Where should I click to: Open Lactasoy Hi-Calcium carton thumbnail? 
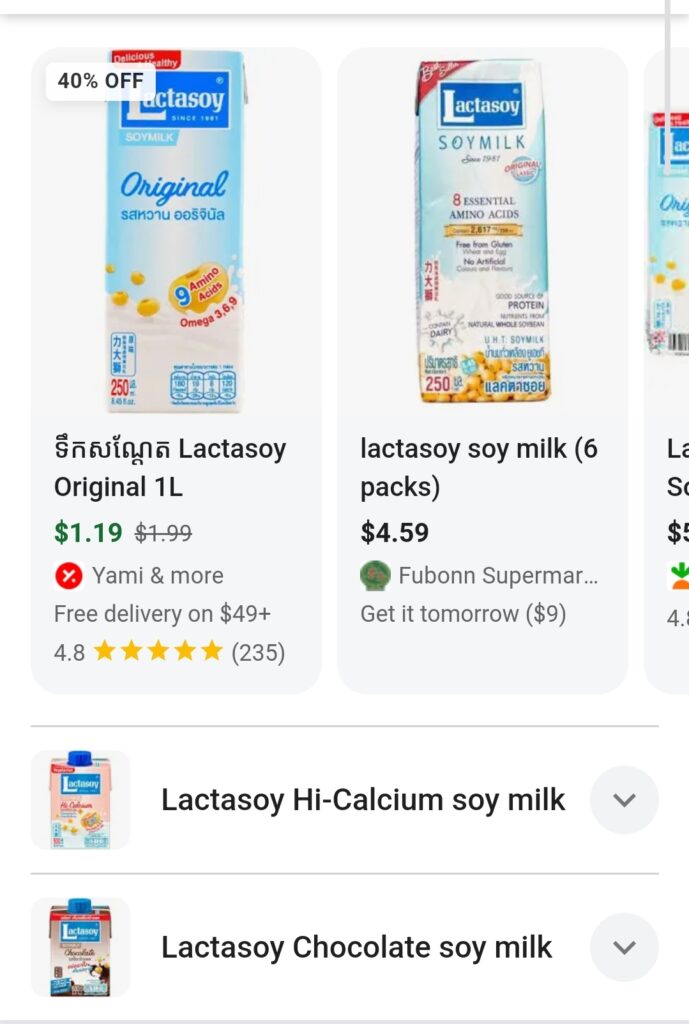pyautogui.click(x=81, y=800)
